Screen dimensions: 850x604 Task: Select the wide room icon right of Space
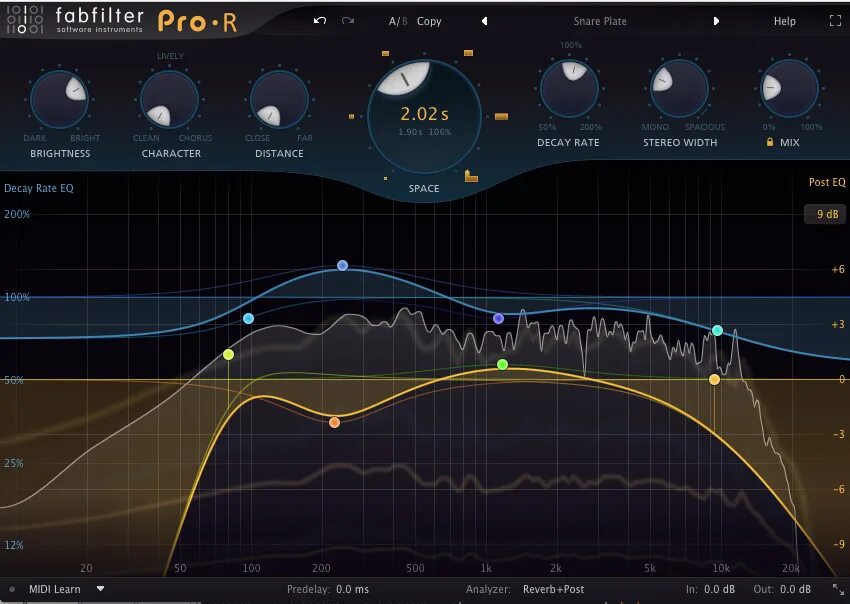pos(501,116)
